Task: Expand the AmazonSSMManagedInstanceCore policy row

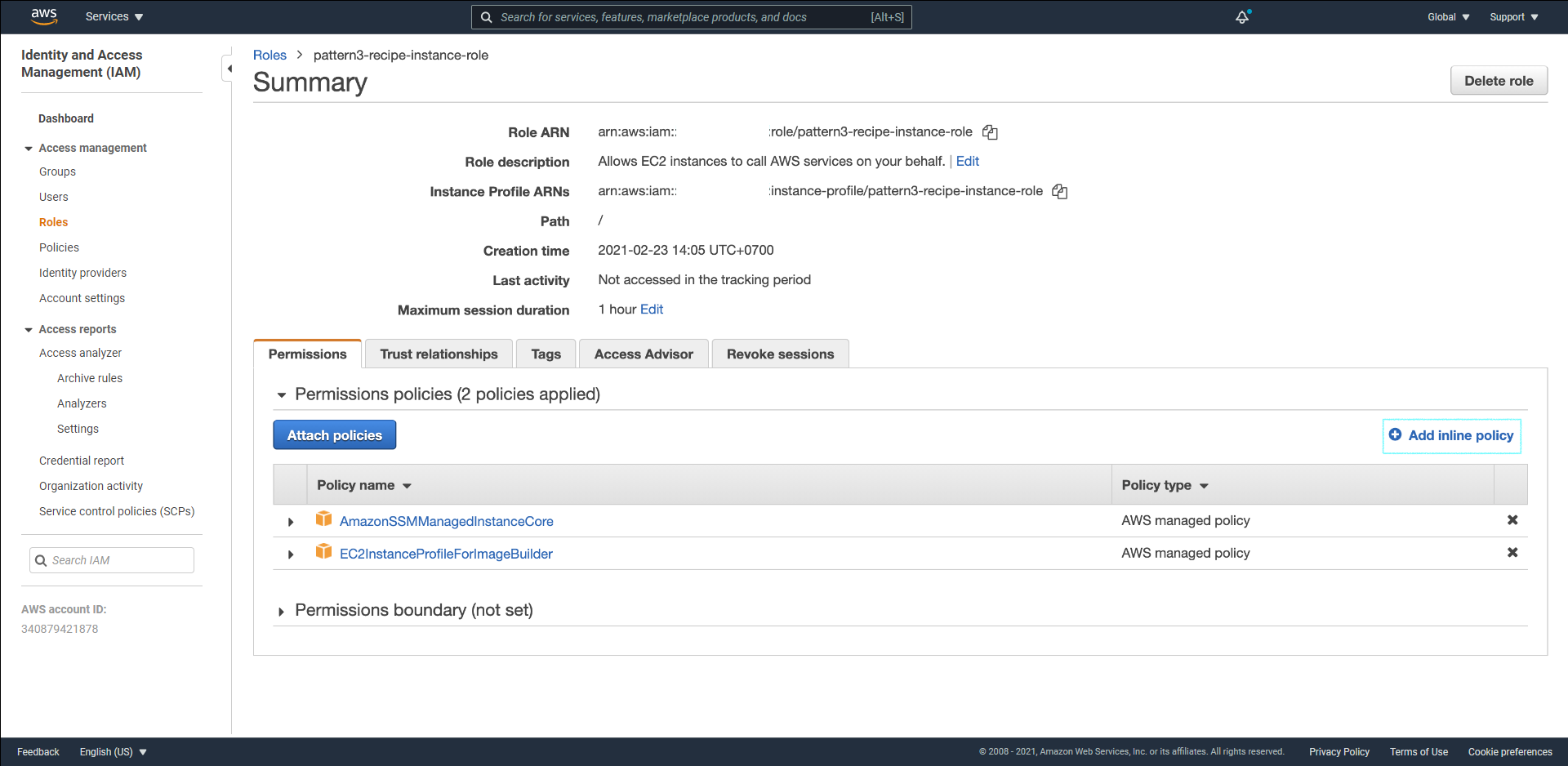Action: pos(291,522)
